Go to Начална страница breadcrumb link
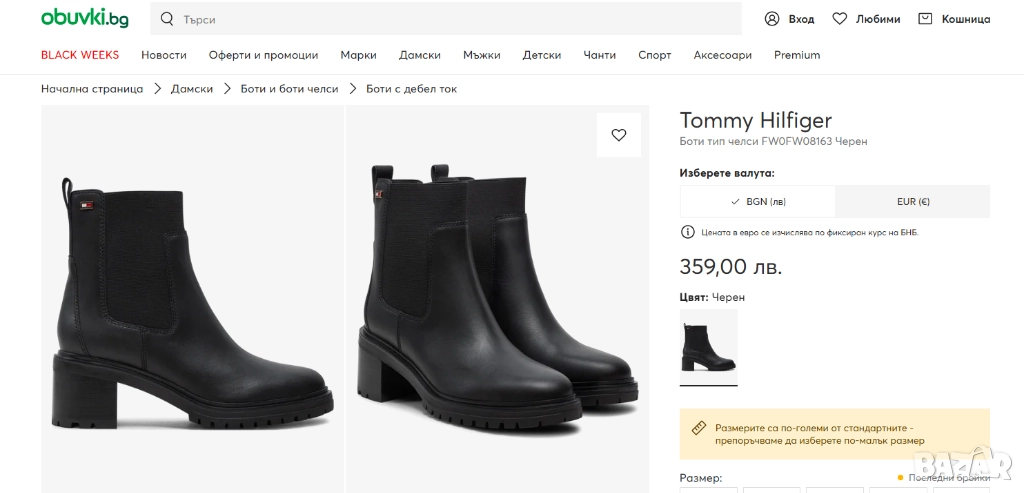Viewport: 1024px width, 493px height. pos(92,89)
